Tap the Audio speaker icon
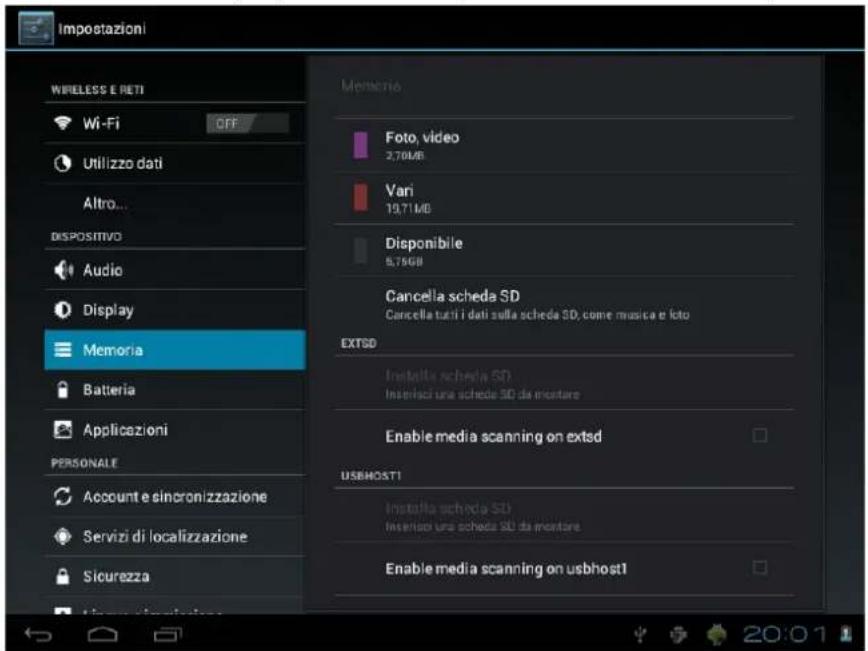The width and height of the screenshot is (868, 651). (x=63, y=270)
